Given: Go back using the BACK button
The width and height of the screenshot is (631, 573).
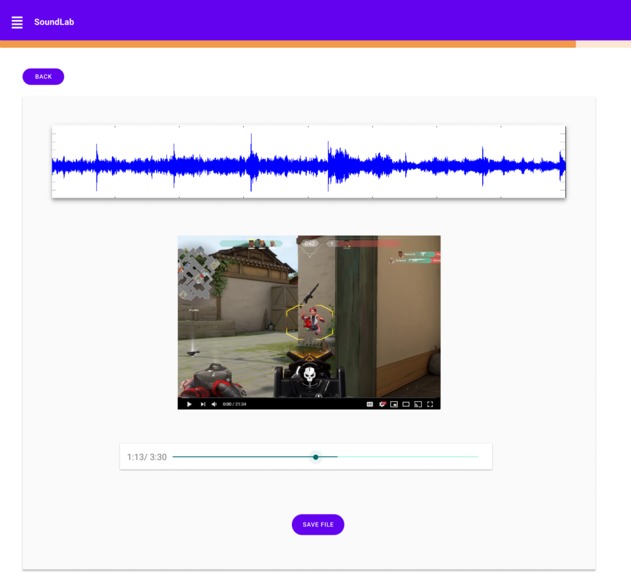Looking at the screenshot, I should [x=43, y=76].
